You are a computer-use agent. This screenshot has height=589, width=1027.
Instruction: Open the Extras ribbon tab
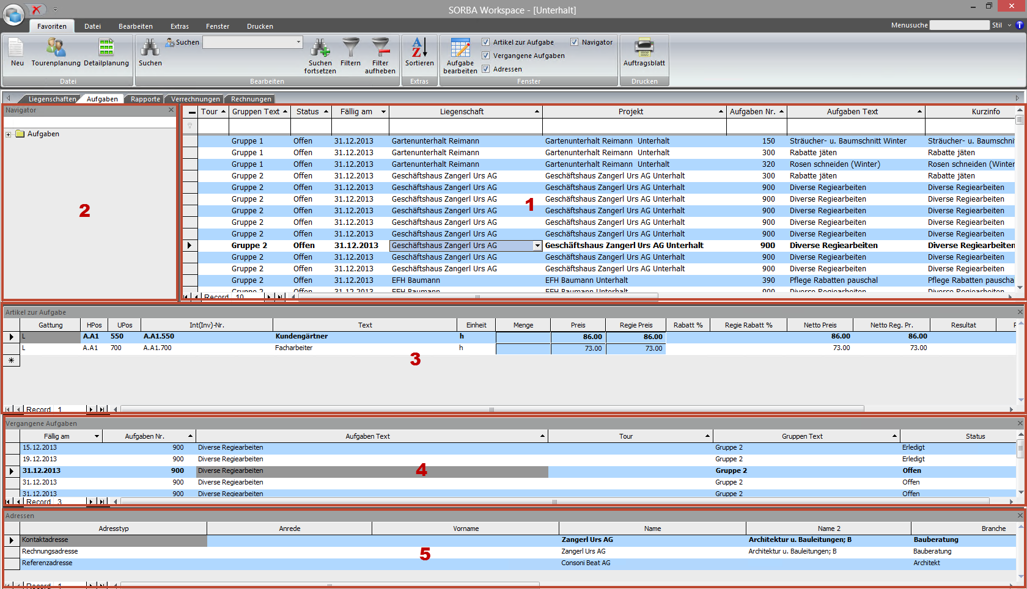coord(179,26)
